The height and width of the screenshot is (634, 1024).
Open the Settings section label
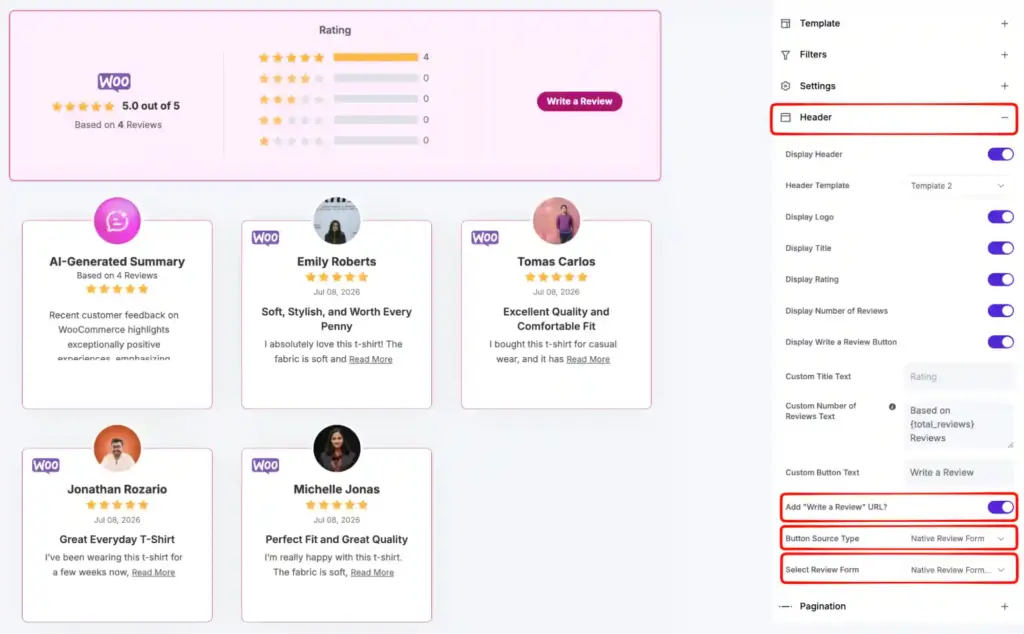pyautogui.click(x=817, y=86)
